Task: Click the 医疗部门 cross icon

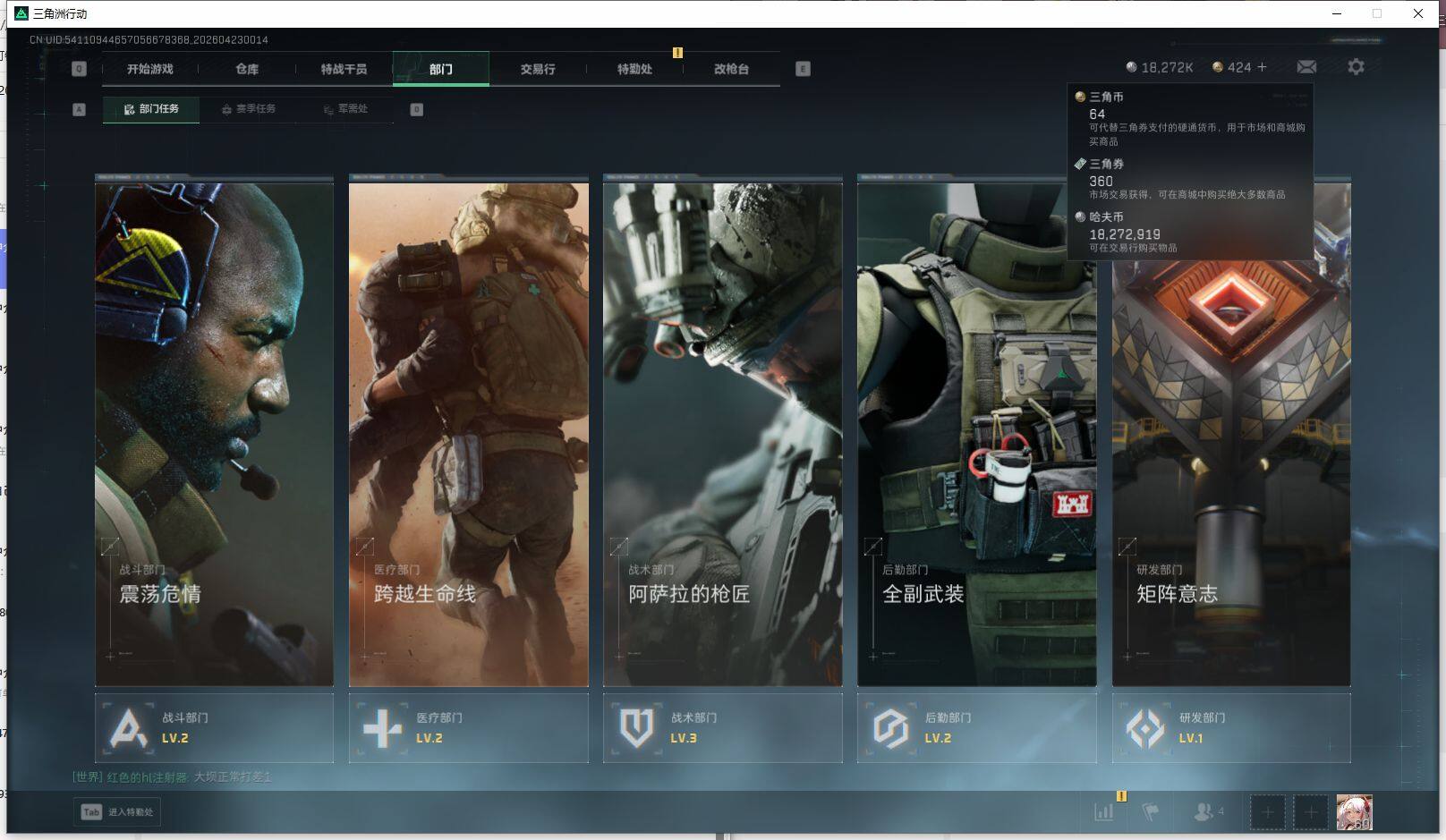Action: [382, 728]
